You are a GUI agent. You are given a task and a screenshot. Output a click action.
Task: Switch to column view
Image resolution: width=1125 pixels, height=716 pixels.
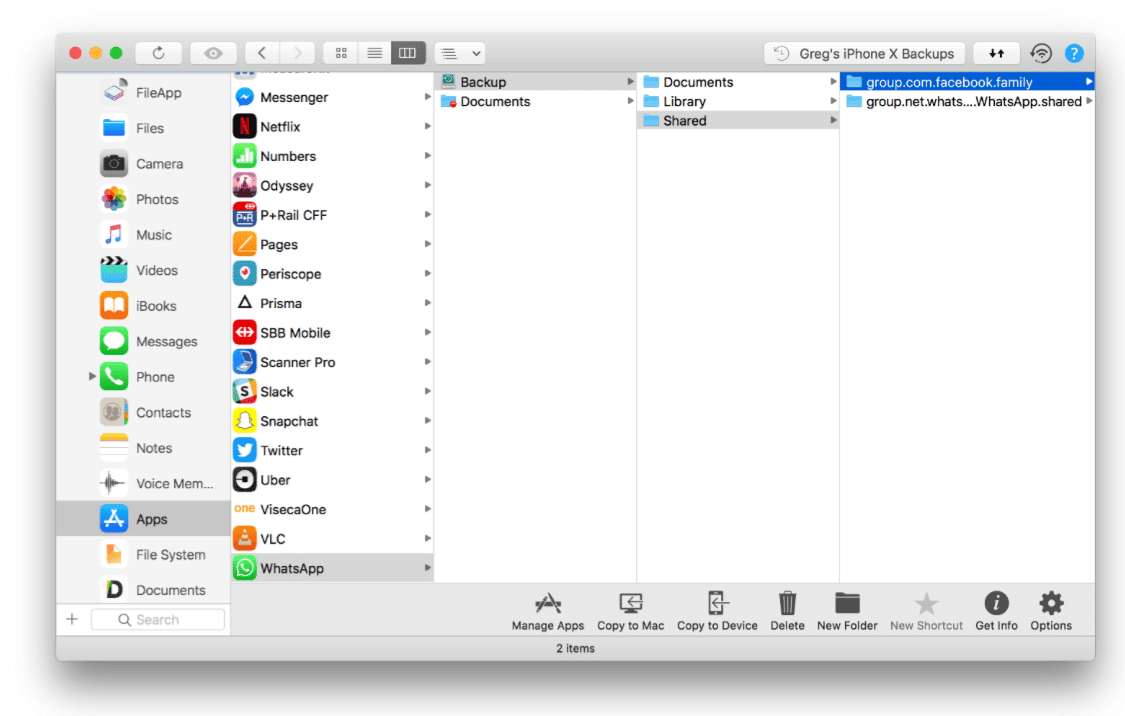point(408,53)
